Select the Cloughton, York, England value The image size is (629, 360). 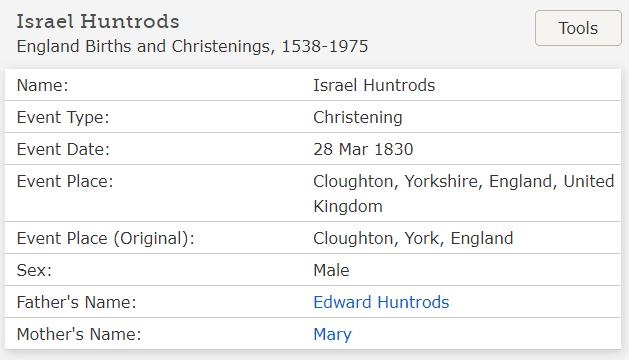[x=413, y=238]
